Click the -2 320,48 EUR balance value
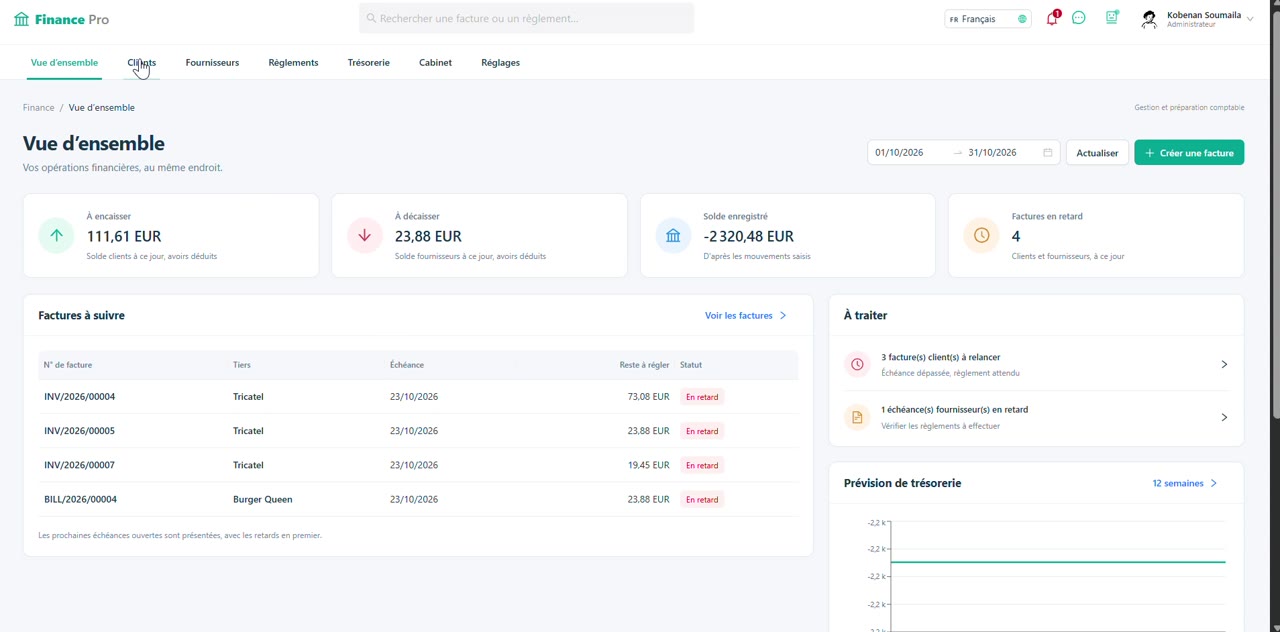Viewport: 1280px width, 632px height. coord(748,236)
